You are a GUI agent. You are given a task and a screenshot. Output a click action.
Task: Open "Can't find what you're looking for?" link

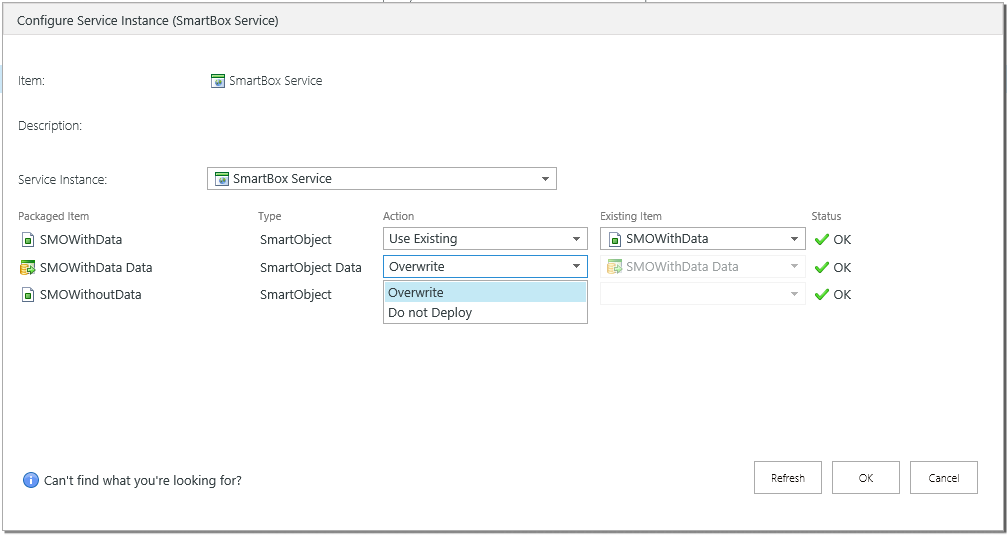pyautogui.click(x=143, y=481)
